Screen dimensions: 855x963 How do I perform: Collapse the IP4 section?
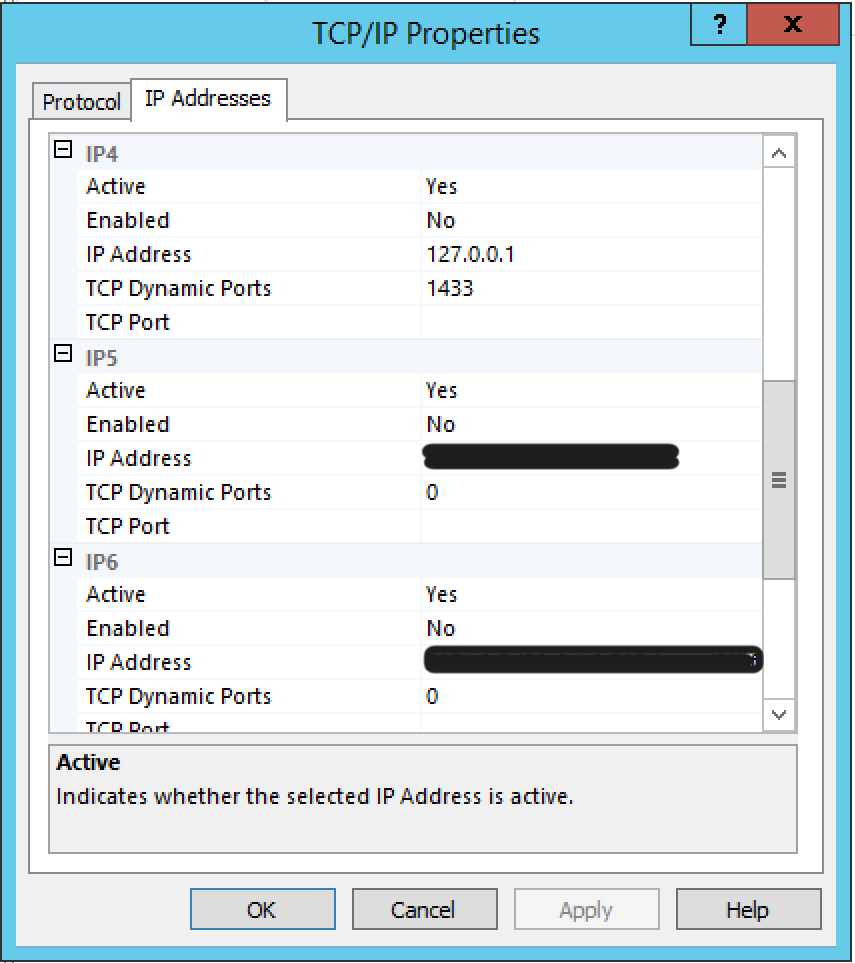point(63,150)
